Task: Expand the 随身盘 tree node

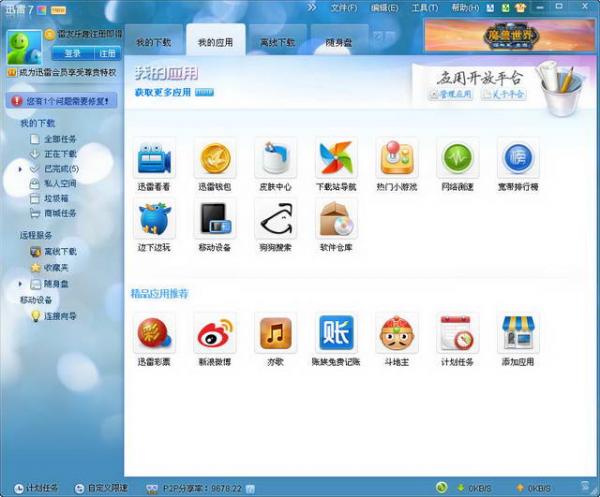Action: coord(20,284)
